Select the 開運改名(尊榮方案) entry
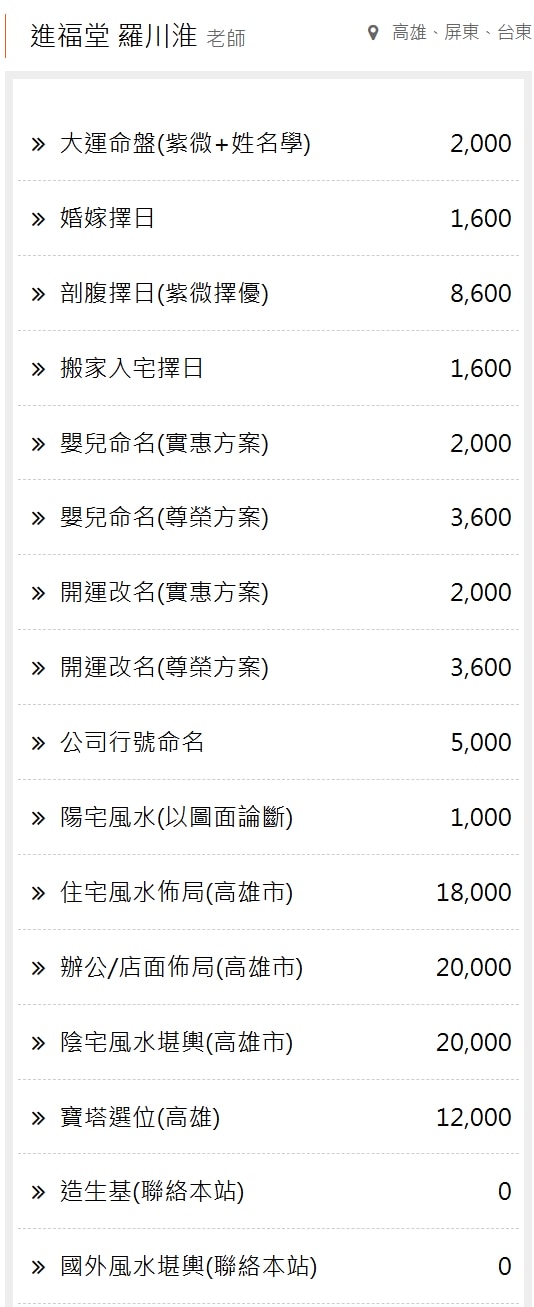The width and height of the screenshot is (534, 1307). pos(268,667)
